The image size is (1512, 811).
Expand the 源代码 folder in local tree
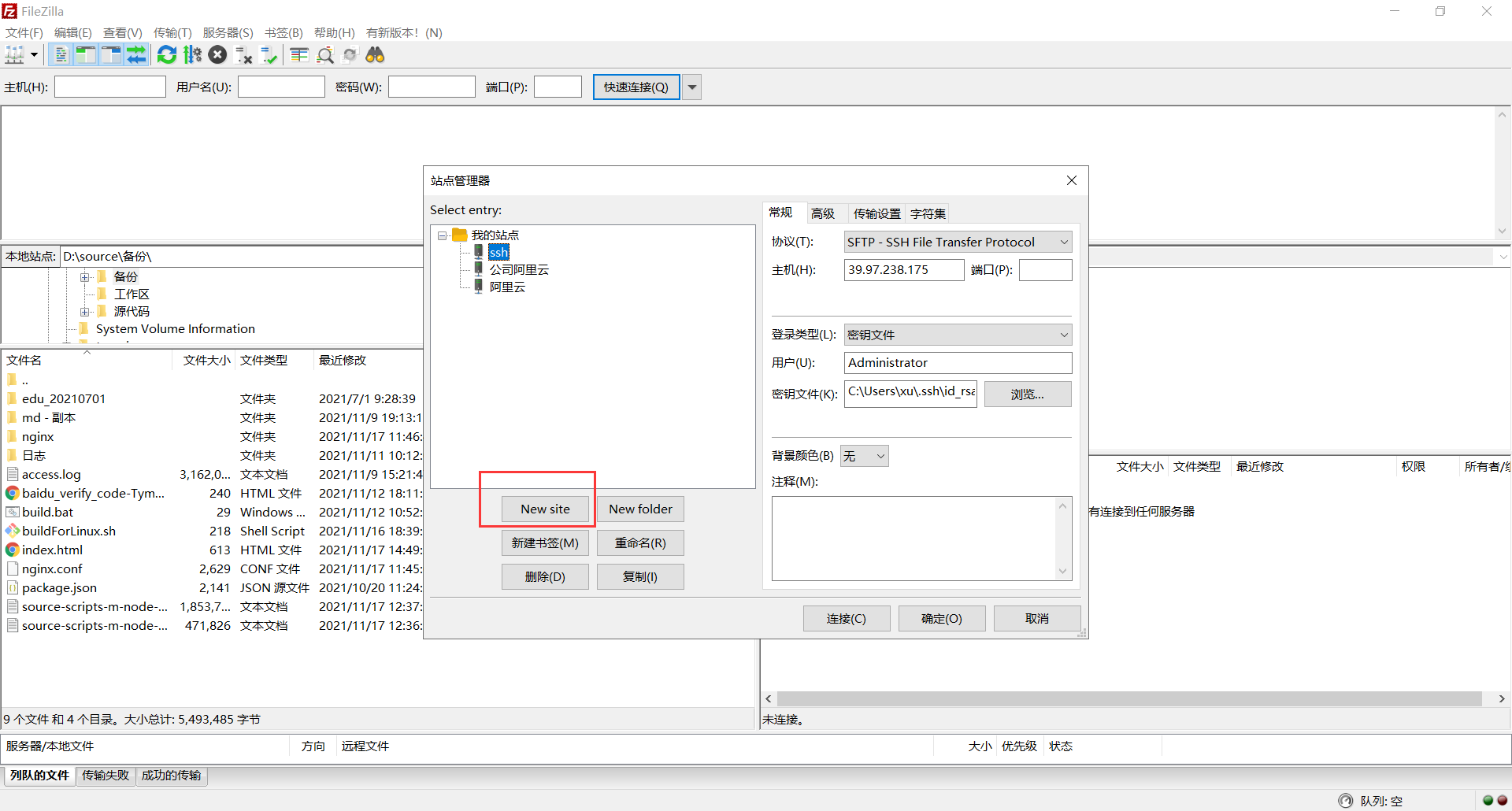pyautogui.click(x=85, y=312)
